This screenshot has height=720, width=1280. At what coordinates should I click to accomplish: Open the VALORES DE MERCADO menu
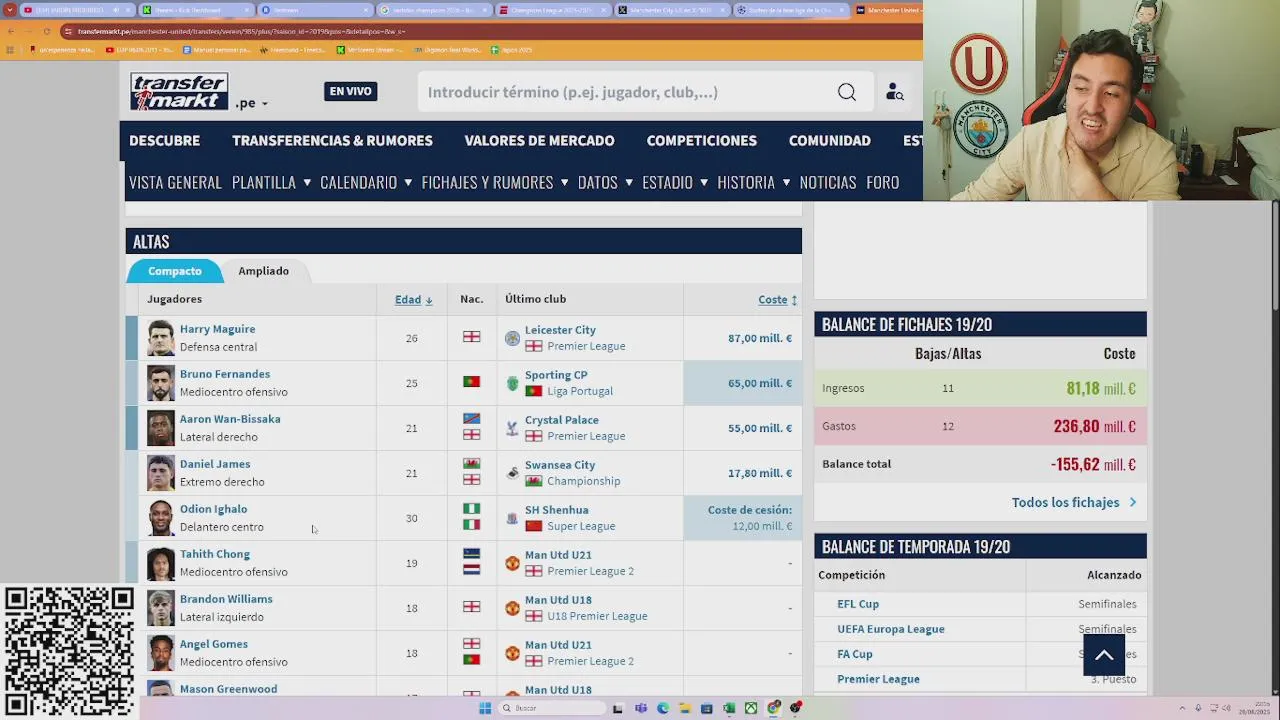[x=539, y=141]
